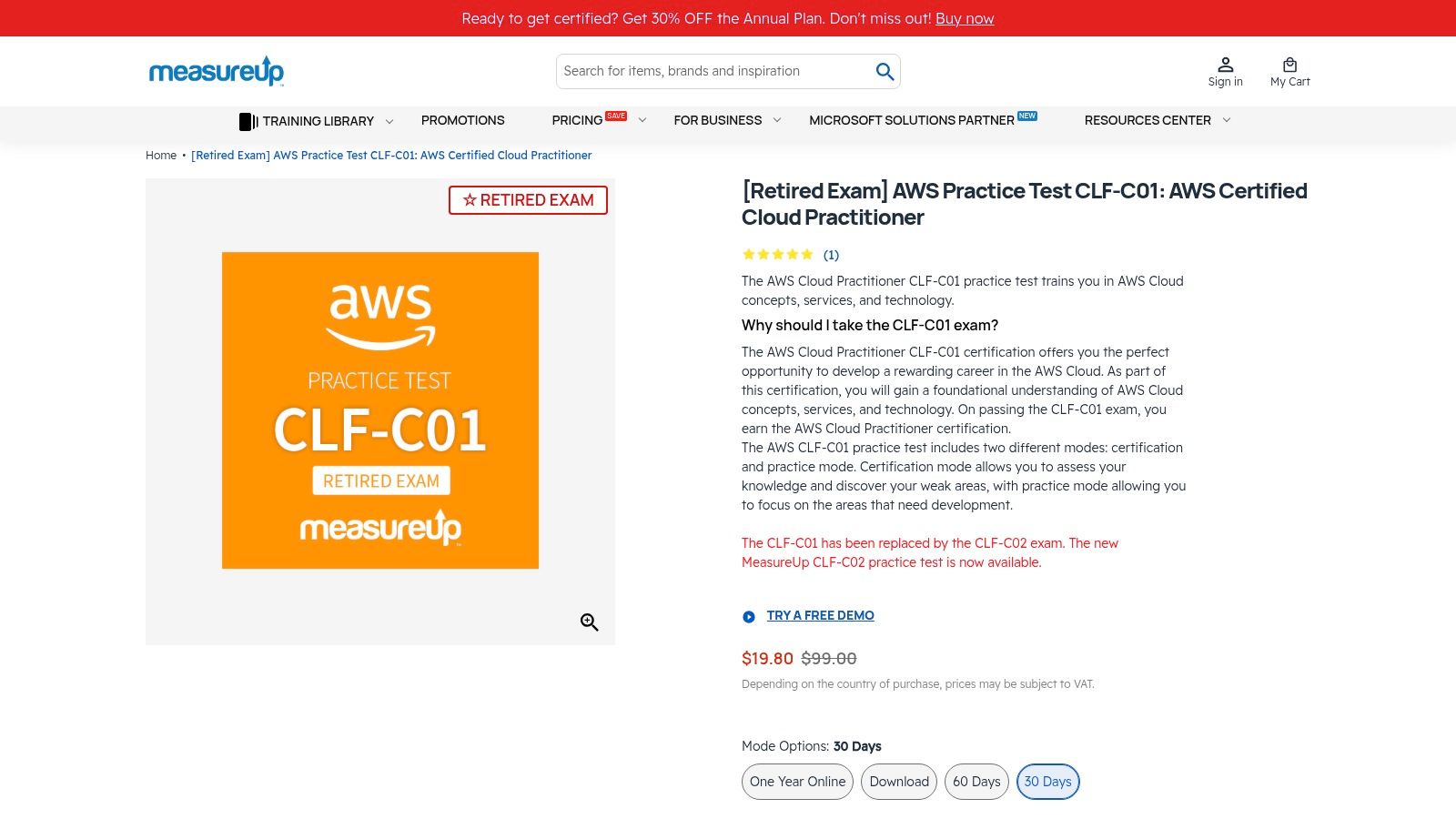Select the One Year Online mode option
Viewport: 1456px width, 819px height.
pyautogui.click(x=797, y=782)
